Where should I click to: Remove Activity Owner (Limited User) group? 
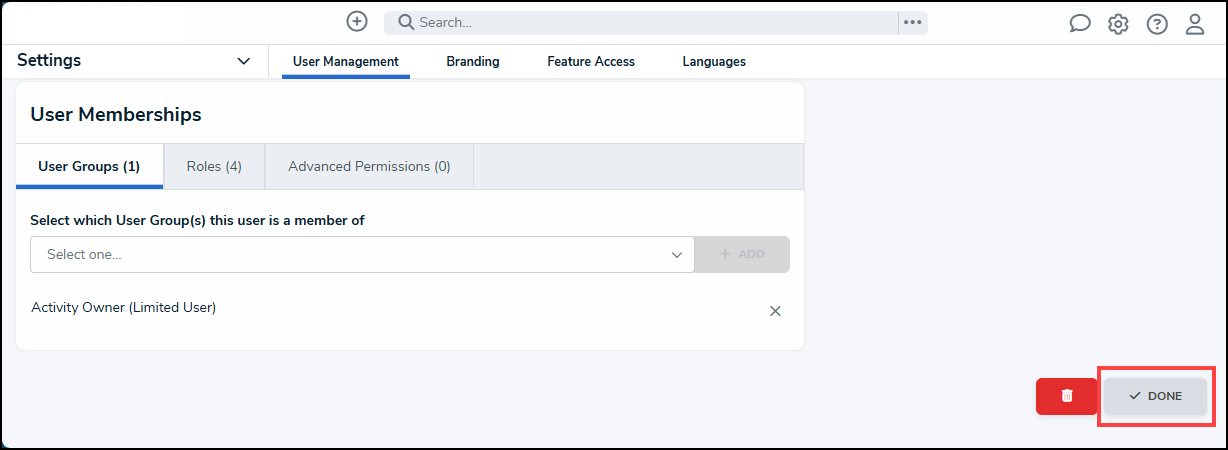pyautogui.click(x=775, y=311)
